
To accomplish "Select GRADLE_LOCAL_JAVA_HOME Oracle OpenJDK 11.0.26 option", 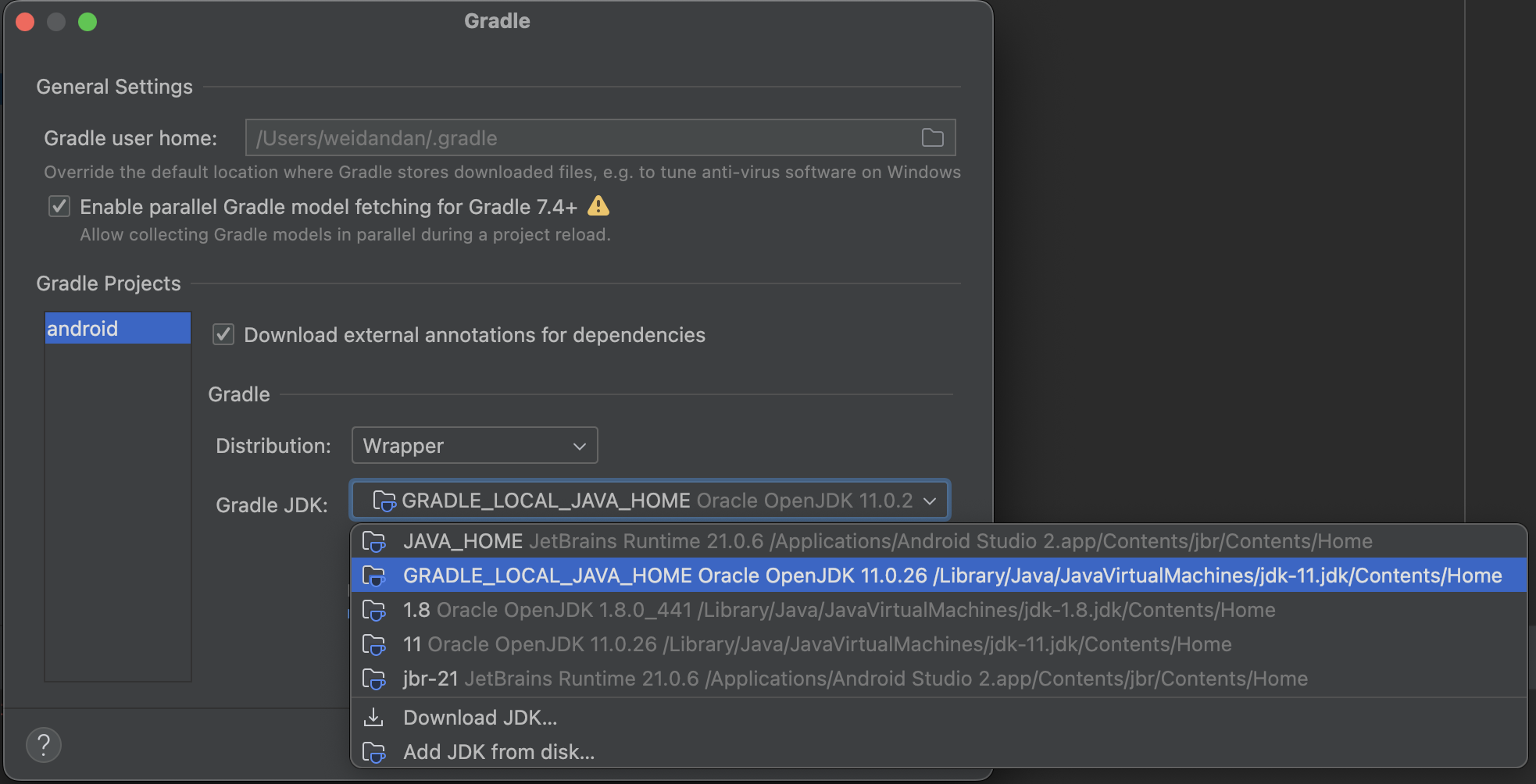I will (938, 576).
